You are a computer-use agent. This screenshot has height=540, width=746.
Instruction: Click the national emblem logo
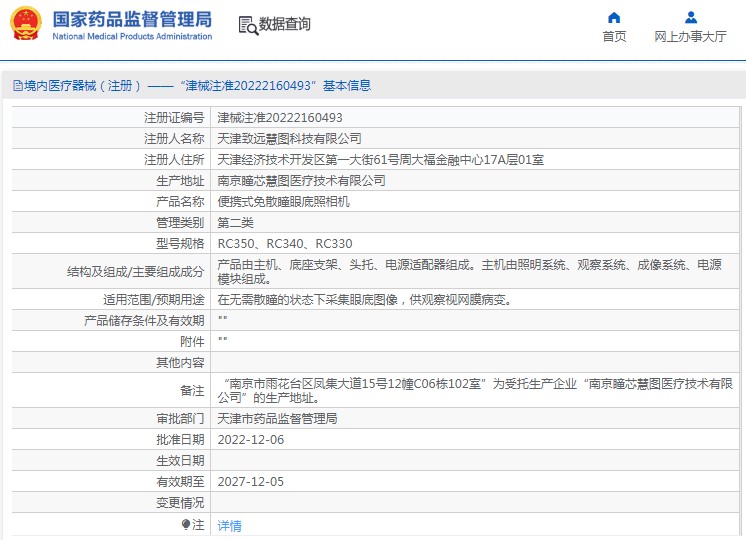coord(26,24)
